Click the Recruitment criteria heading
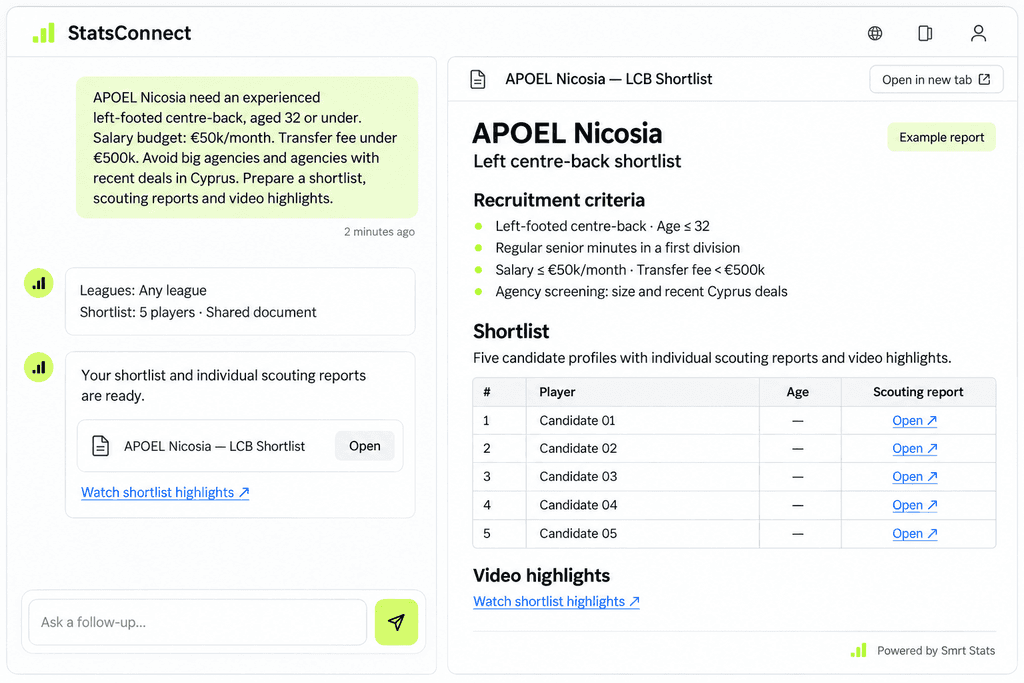Image resolution: width=1024 pixels, height=683 pixels. pyautogui.click(x=559, y=200)
